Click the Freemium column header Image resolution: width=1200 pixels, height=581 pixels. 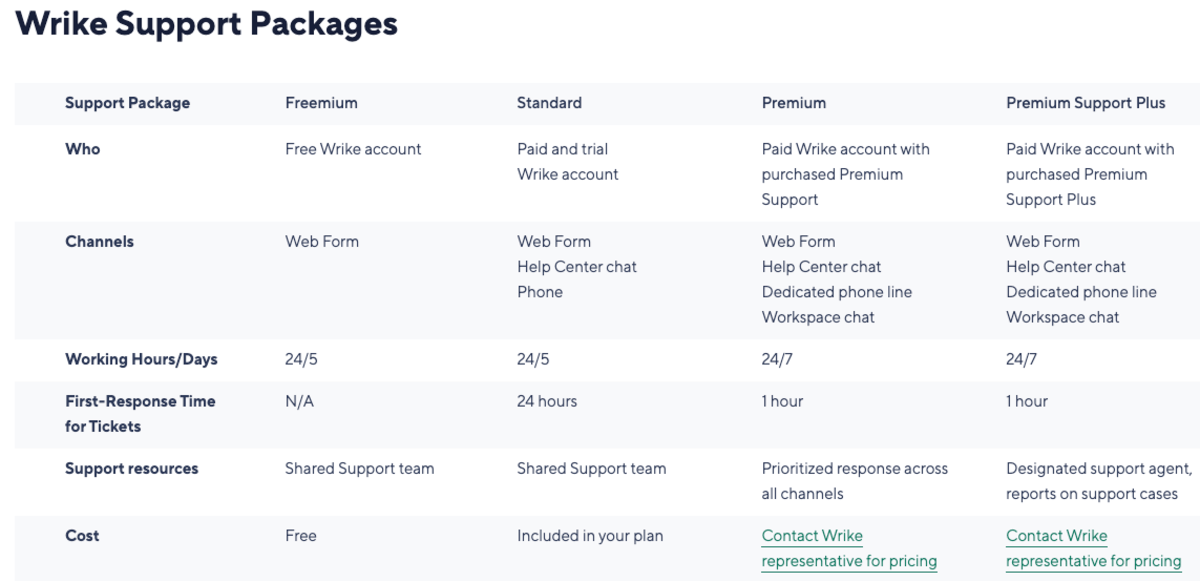pos(321,103)
